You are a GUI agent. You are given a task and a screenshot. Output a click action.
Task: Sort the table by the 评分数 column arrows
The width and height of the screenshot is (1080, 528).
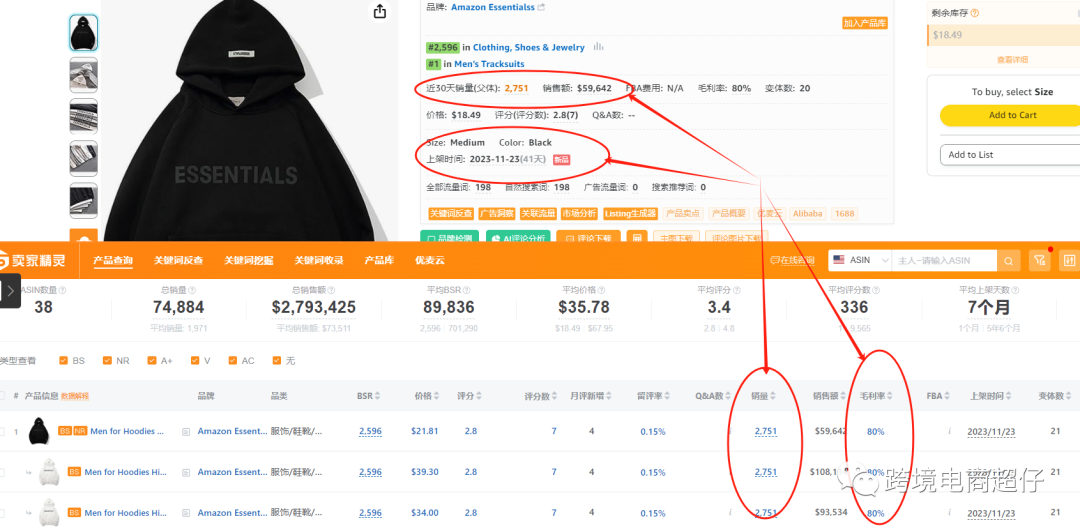tap(554, 396)
